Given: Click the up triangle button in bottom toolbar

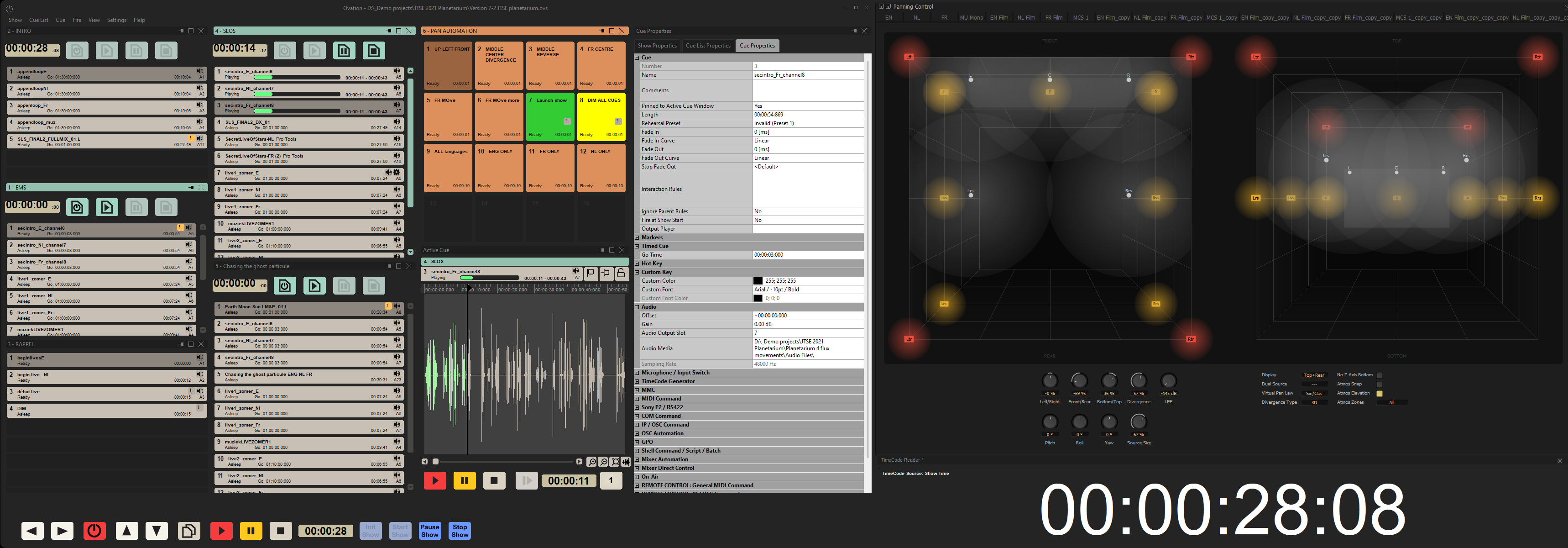Looking at the screenshot, I should (126, 530).
